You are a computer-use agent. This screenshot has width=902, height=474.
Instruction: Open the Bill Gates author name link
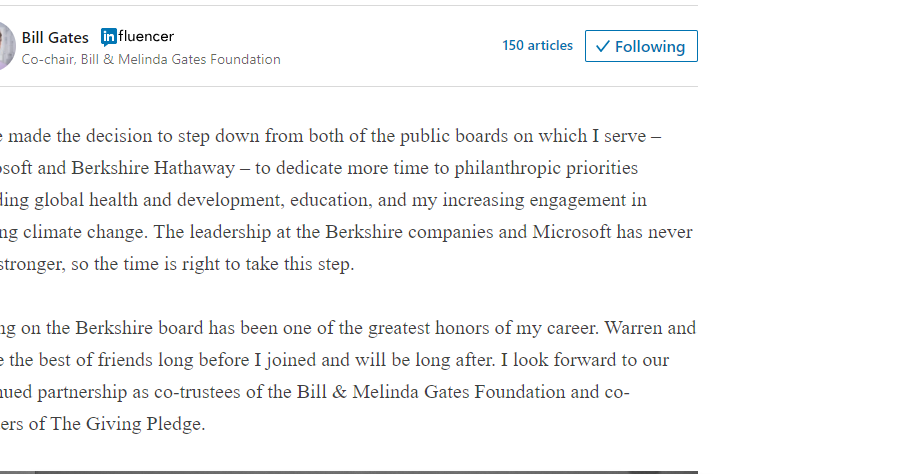tap(55, 37)
